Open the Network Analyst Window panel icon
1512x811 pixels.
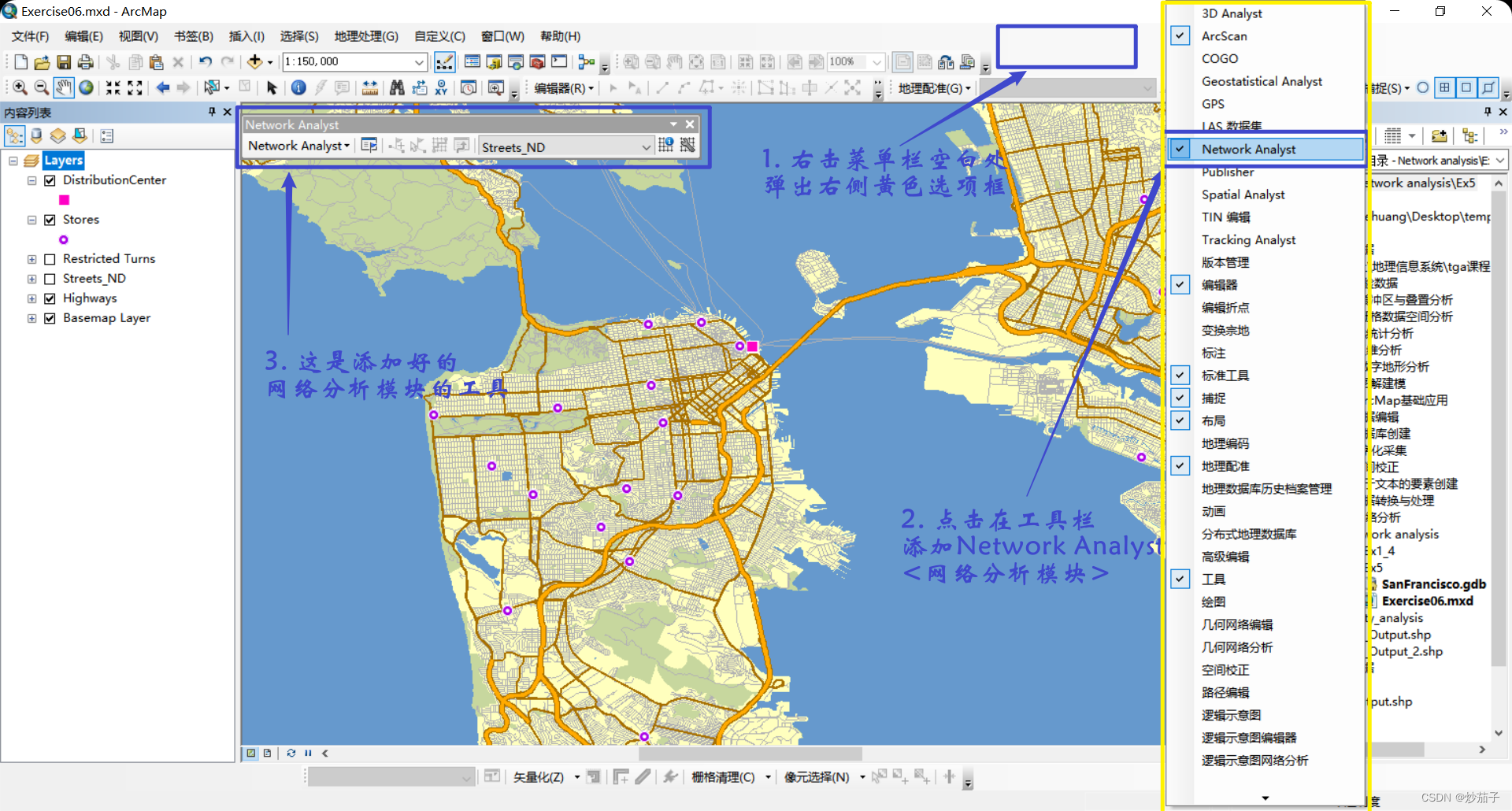(x=369, y=146)
